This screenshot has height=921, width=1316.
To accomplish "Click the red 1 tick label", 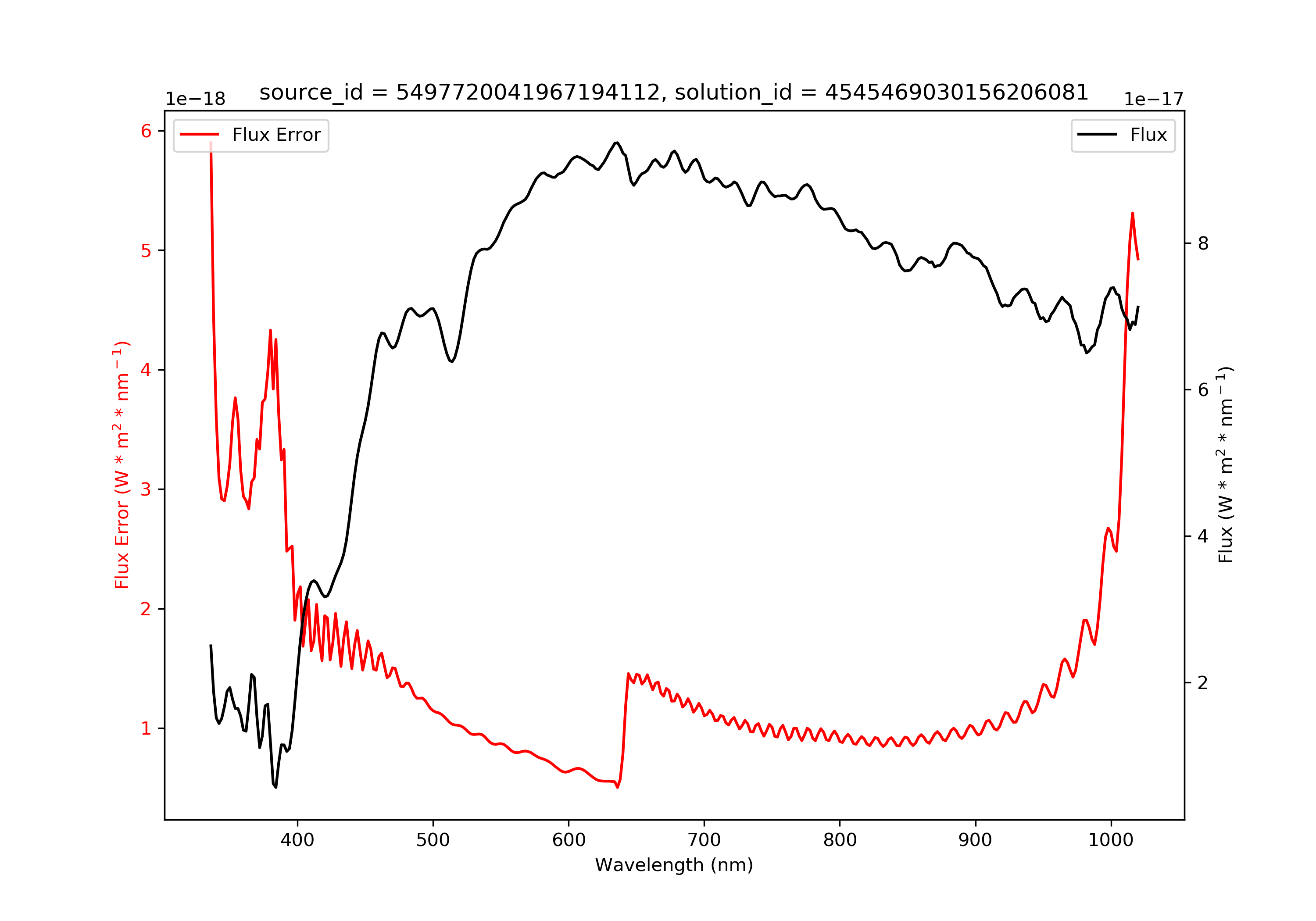I will pos(146,728).
